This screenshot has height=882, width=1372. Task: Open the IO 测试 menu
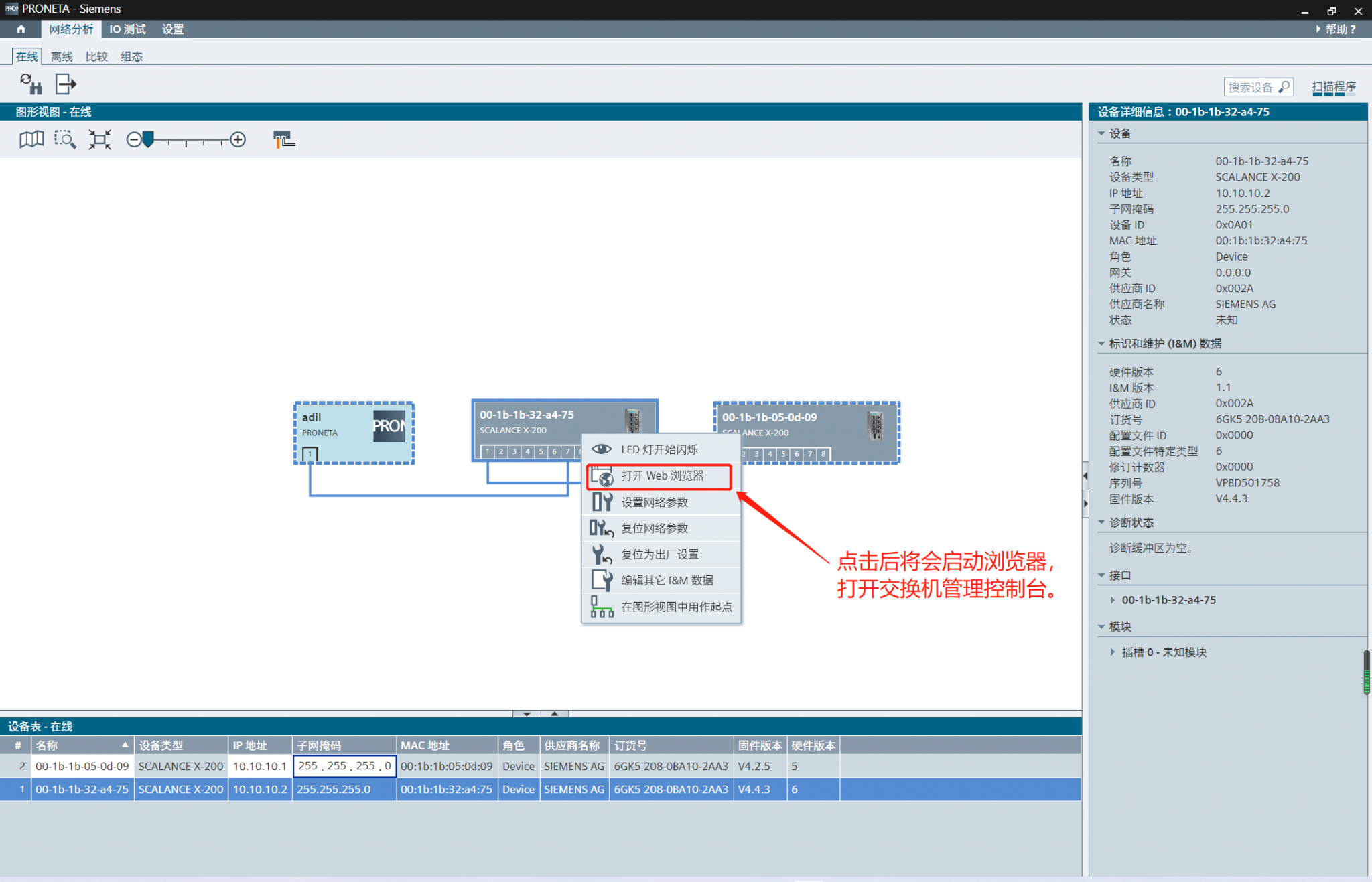point(127,29)
